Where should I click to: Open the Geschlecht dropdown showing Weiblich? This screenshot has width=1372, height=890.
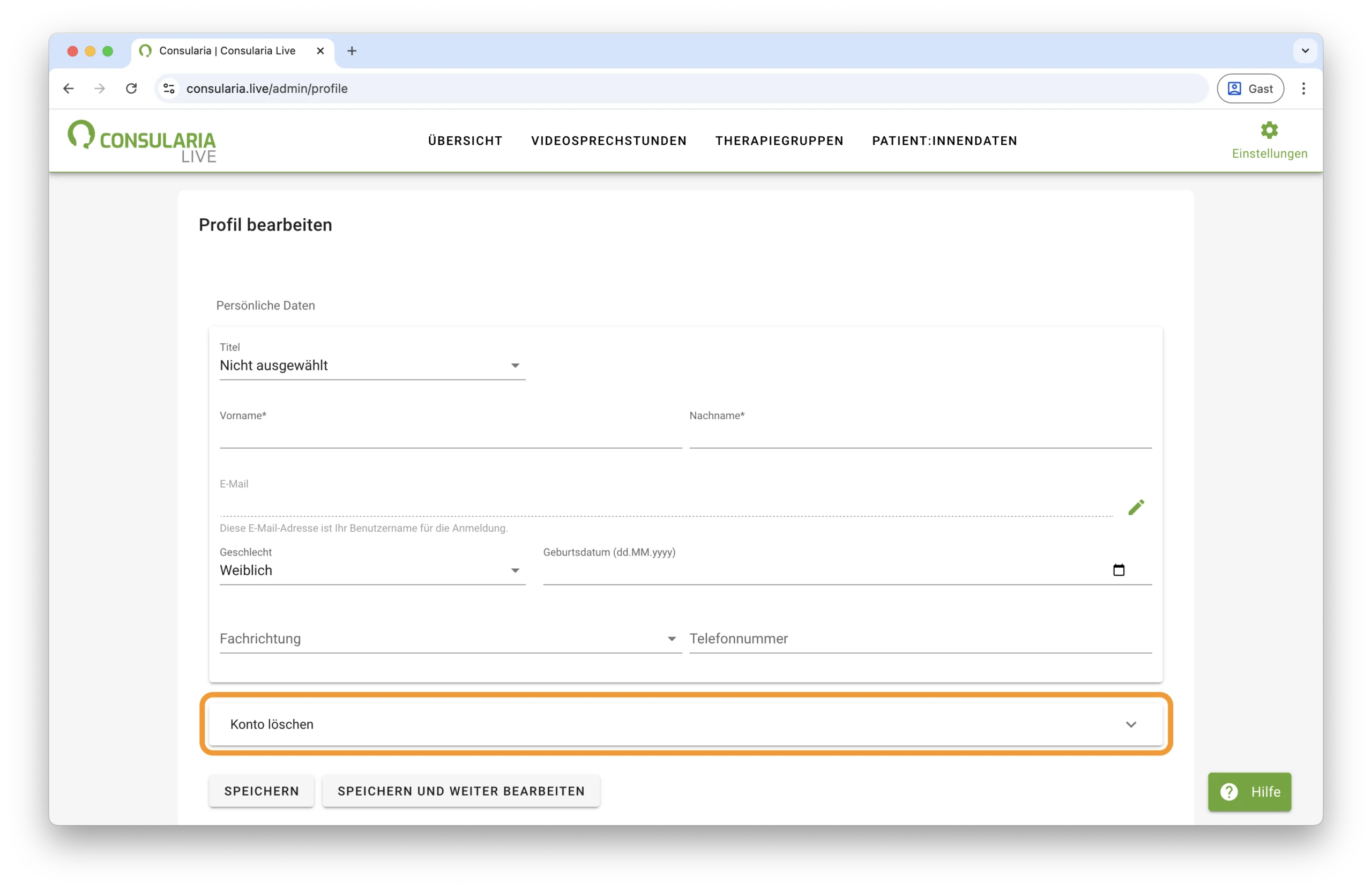[372, 570]
